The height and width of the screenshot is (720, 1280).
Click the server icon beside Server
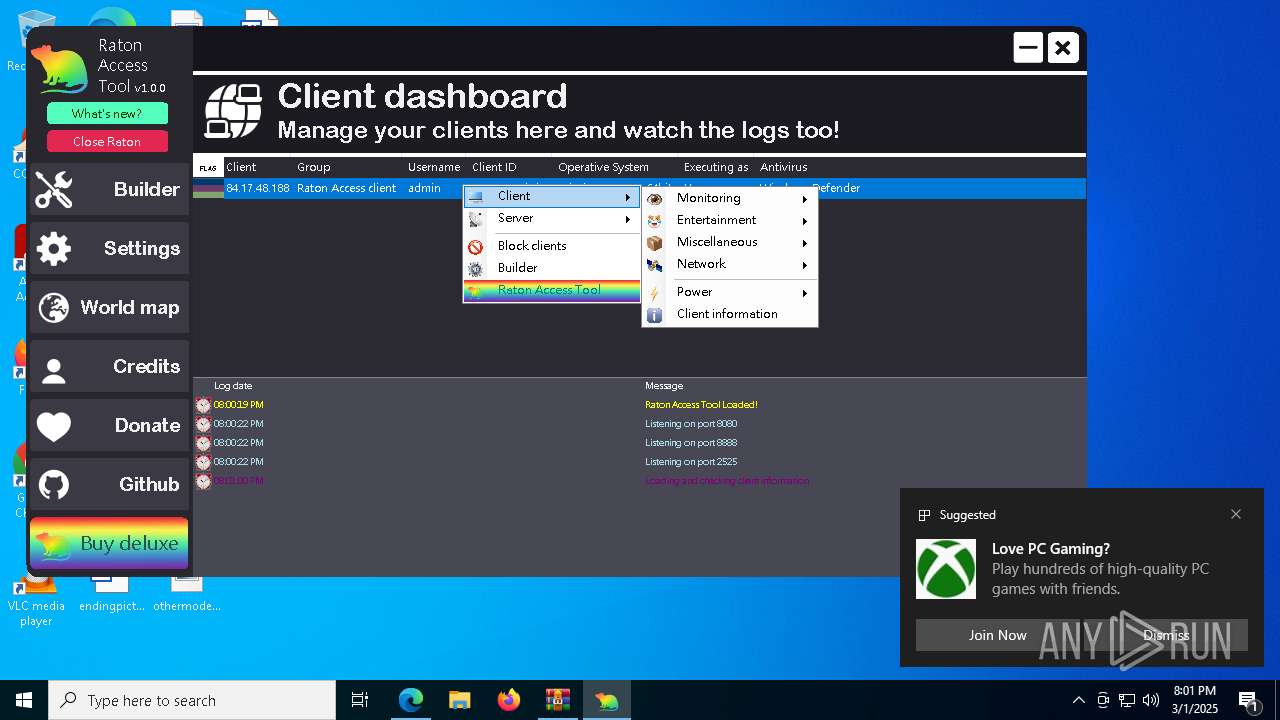[x=476, y=219]
